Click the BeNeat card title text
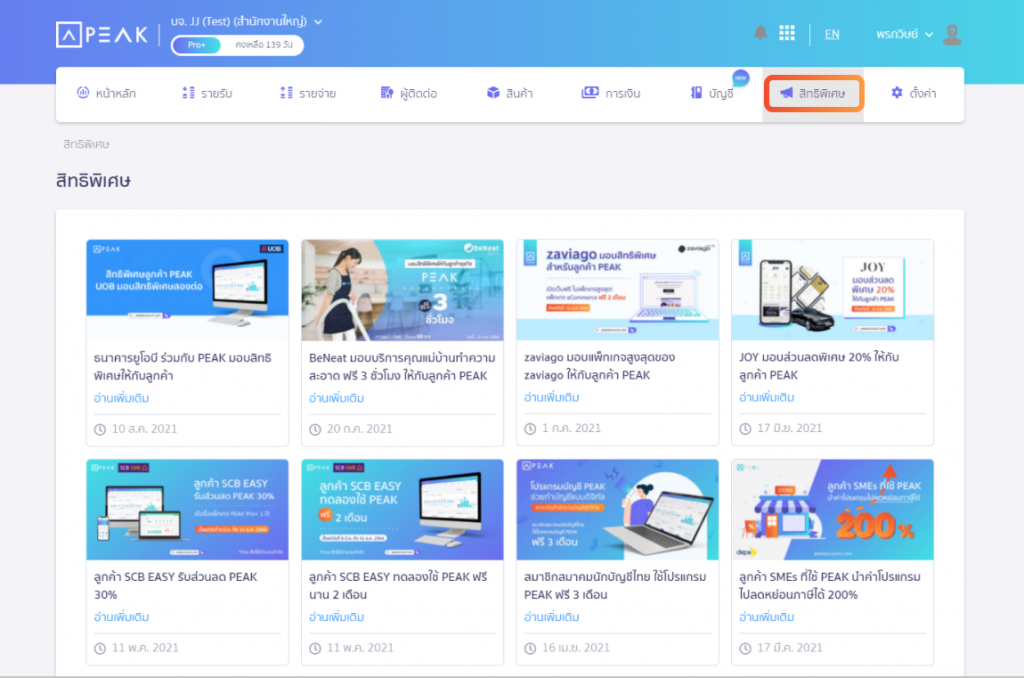Viewport: 1024px width, 678px height. pos(402,366)
